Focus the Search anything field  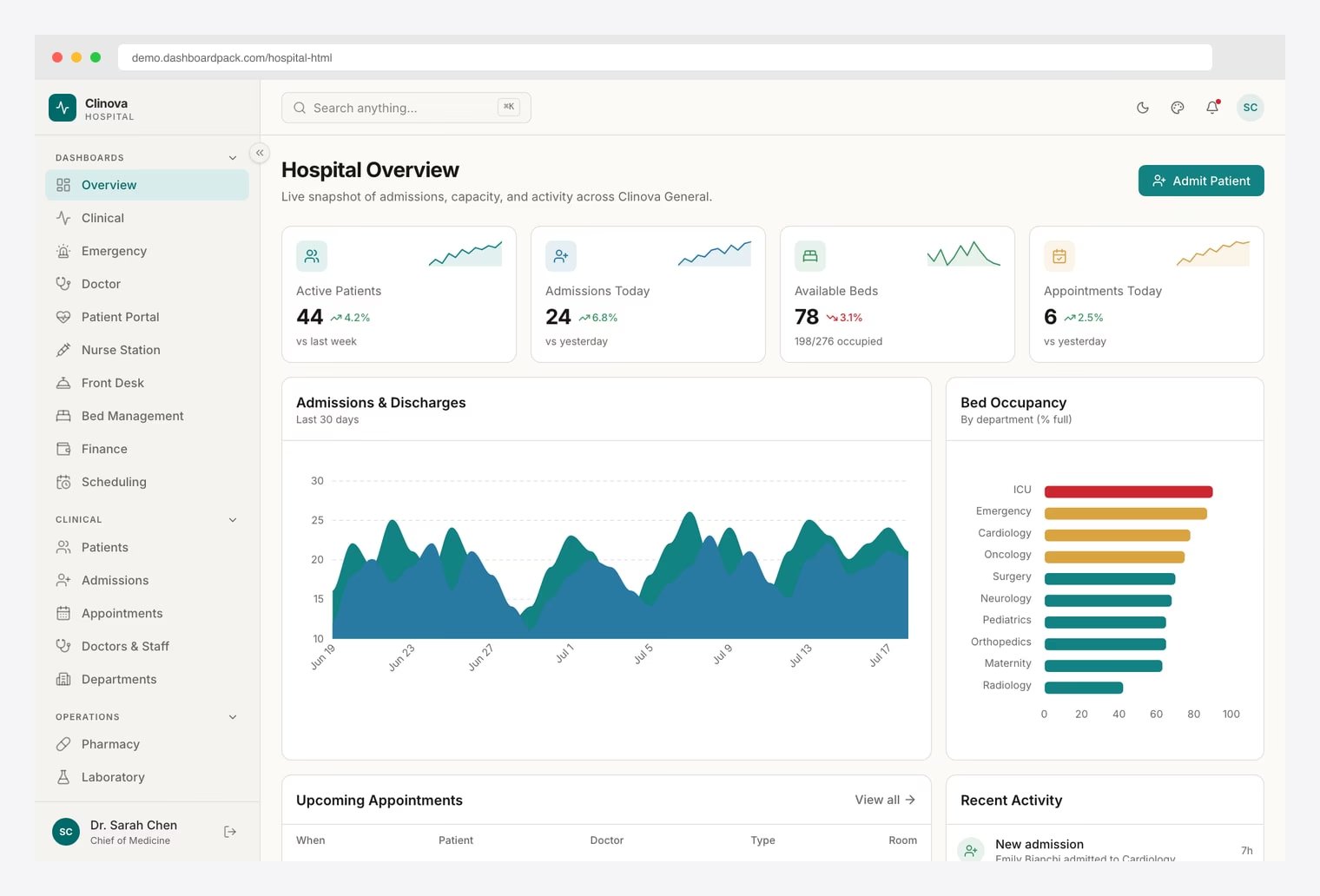(x=406, y=108)
